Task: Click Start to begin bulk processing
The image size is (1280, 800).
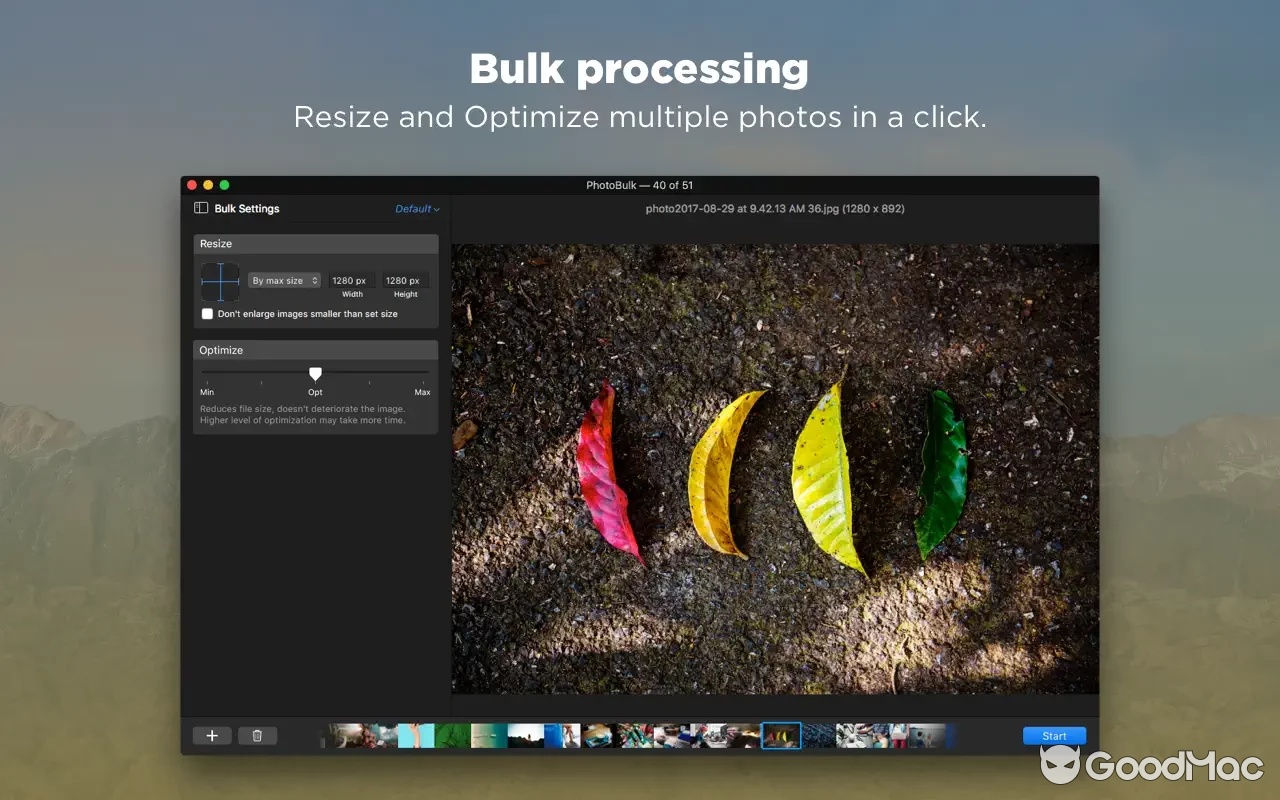Action: (x=1054, y=735)
